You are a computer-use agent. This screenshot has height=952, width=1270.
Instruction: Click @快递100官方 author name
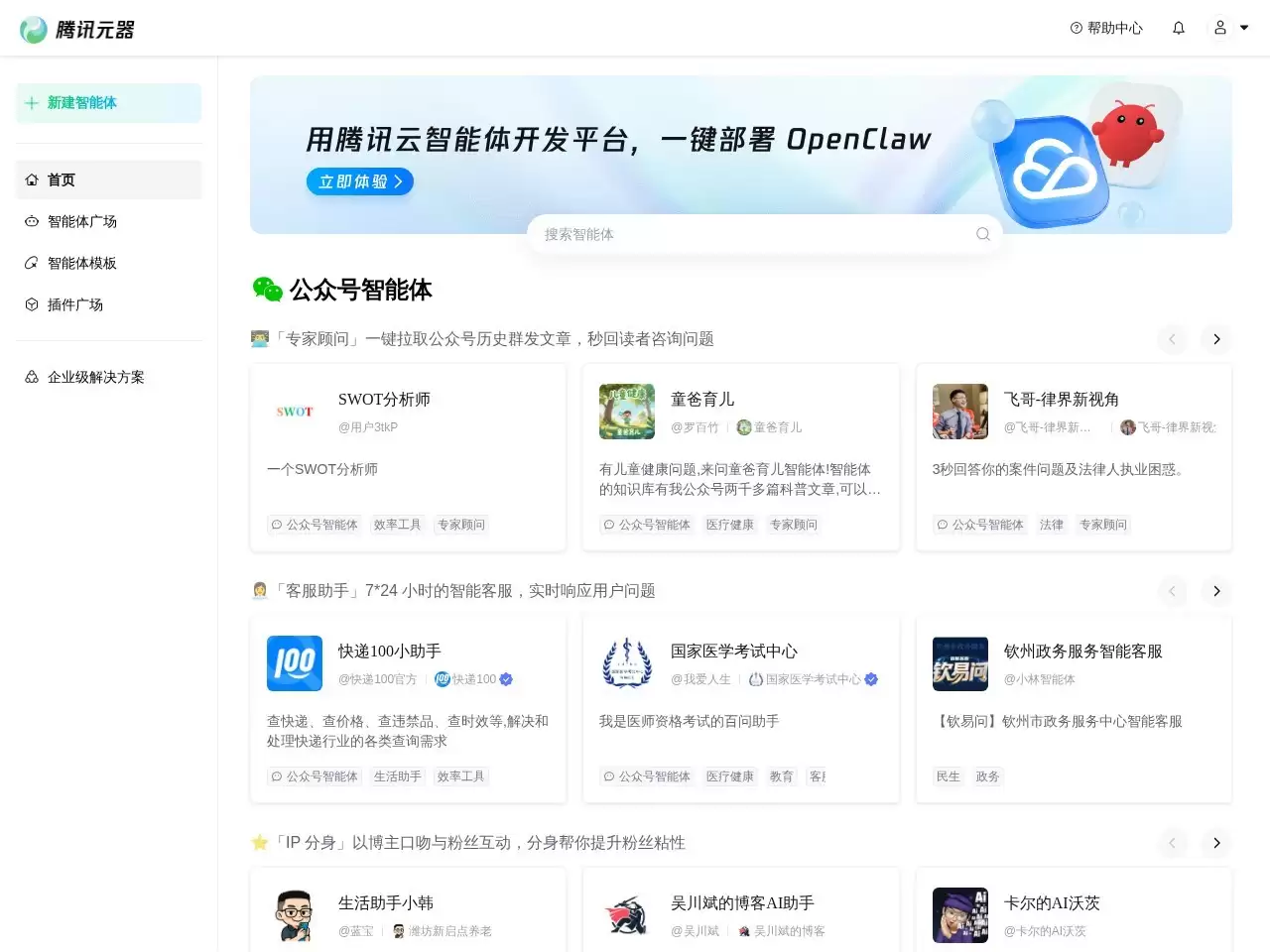378,679
